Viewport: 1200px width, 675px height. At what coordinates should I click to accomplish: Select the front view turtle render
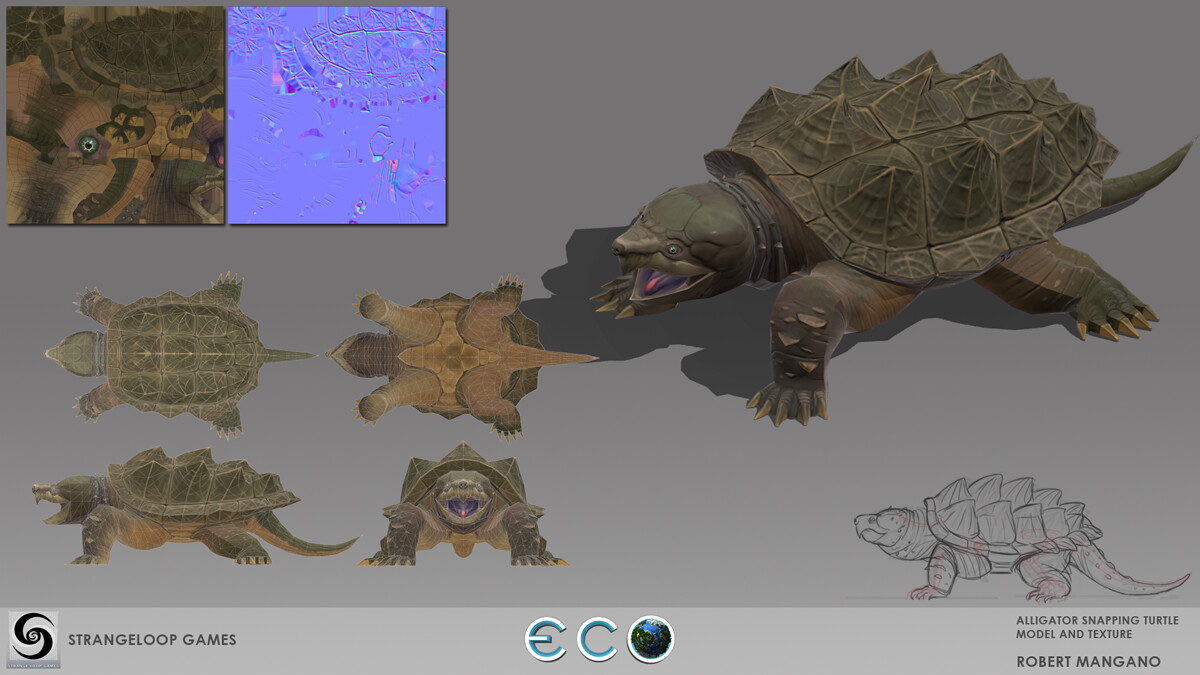tap(463, 505)
